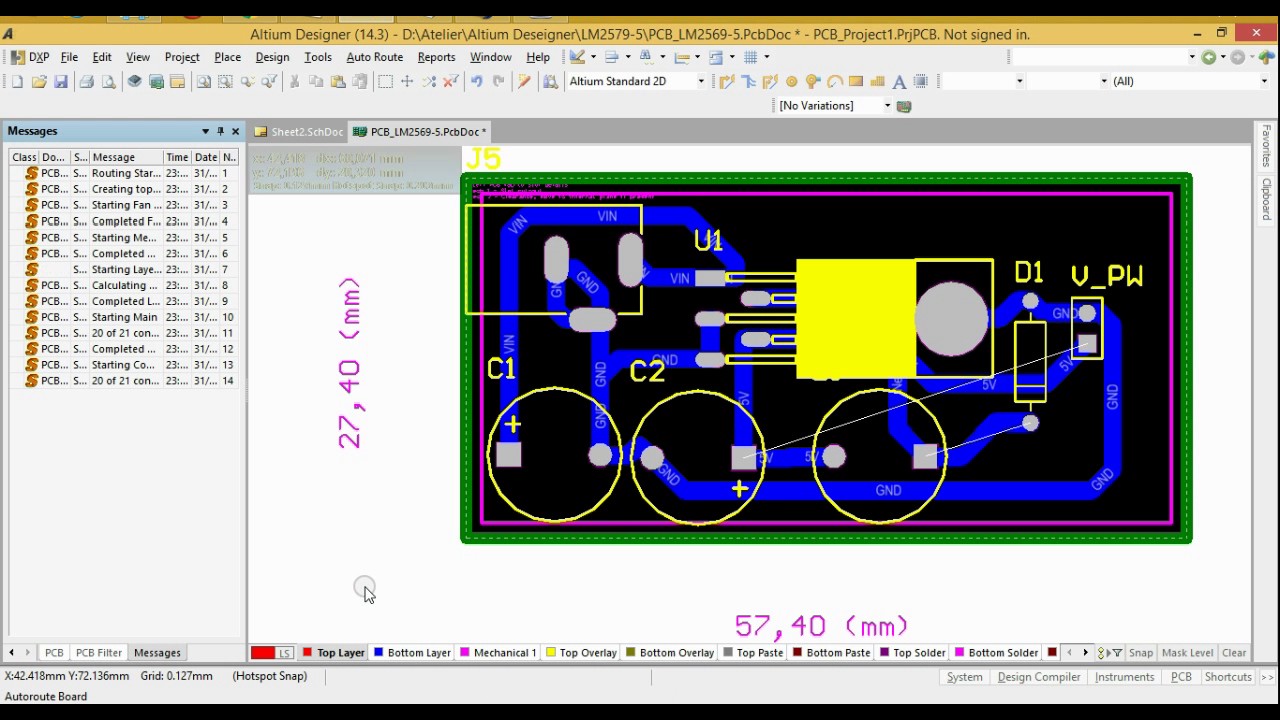This screenshot has height=720, width=1280.
Task: Click the Place Via icon
Action: tap(812, 81)
